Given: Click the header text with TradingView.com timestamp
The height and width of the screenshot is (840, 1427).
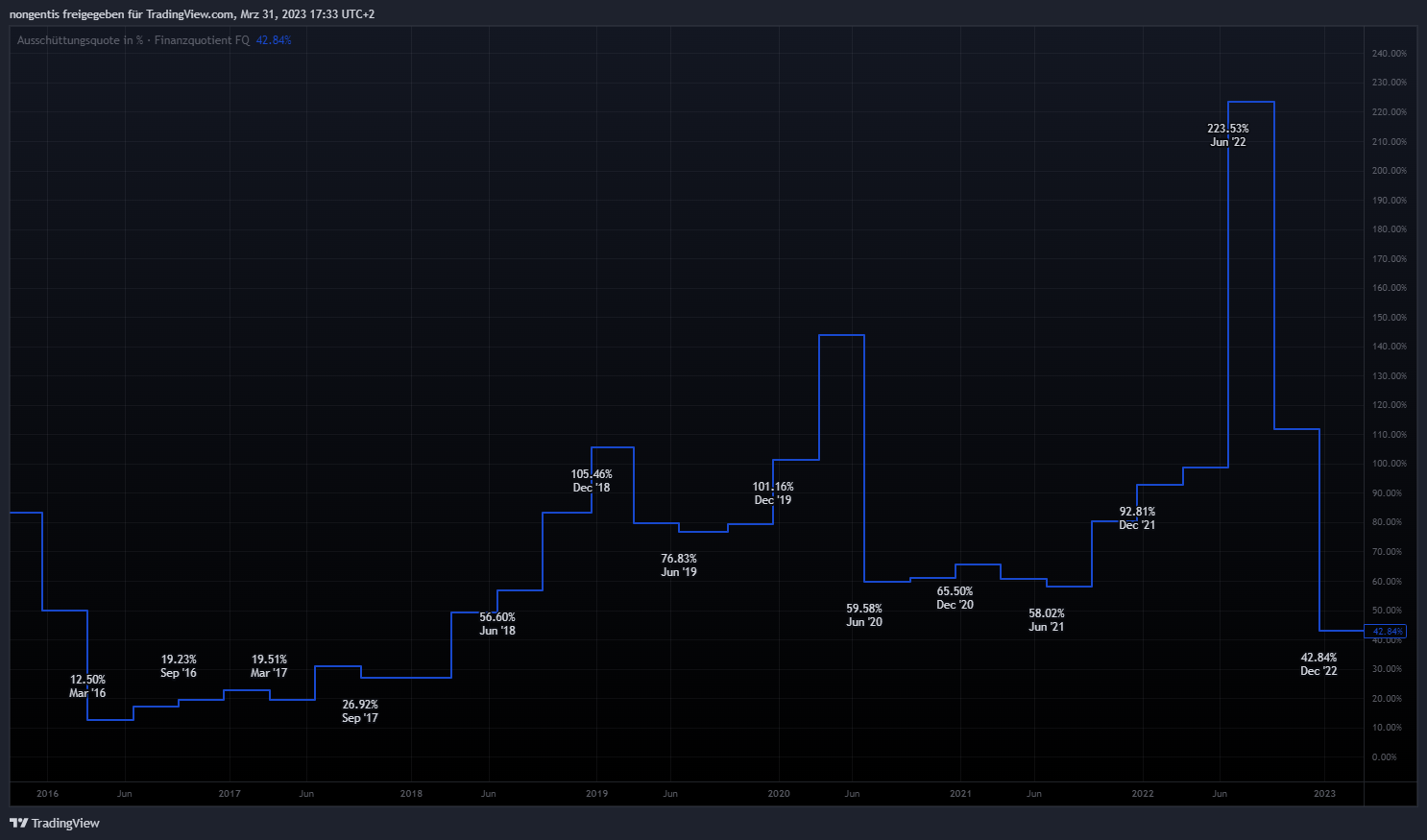Looking at the screenshot, I should [x=192, y=14].
